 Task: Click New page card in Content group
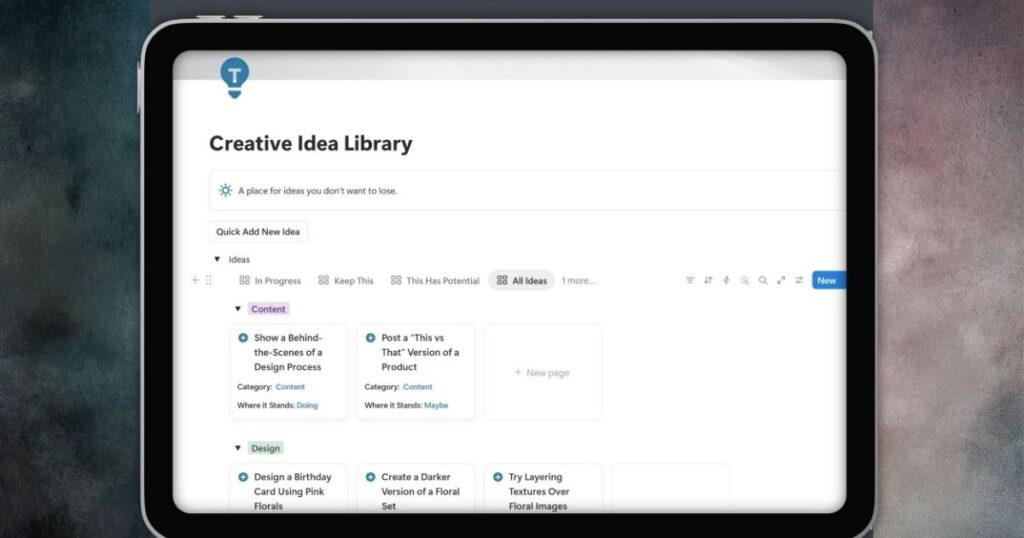tap(543, 372)
